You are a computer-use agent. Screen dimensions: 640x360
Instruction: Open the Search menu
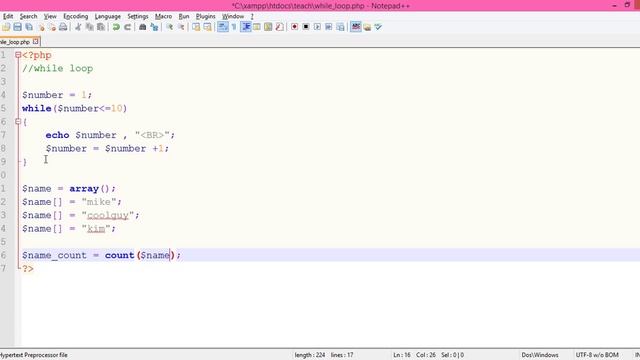(28, 16)
